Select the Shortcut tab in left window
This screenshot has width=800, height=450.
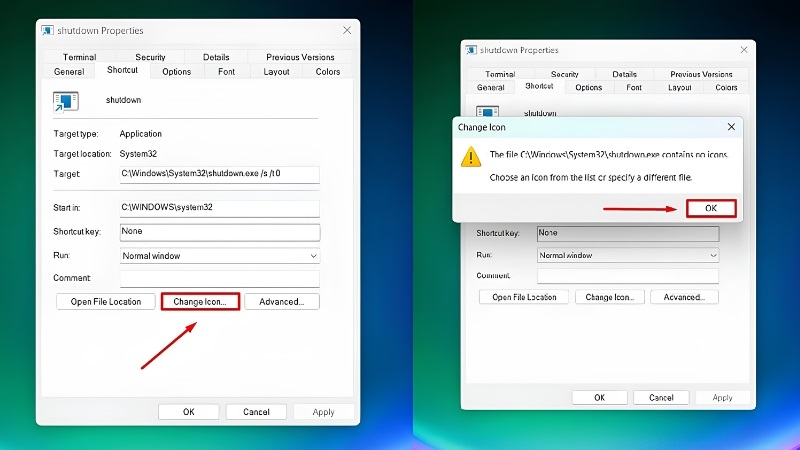point(122,70)
